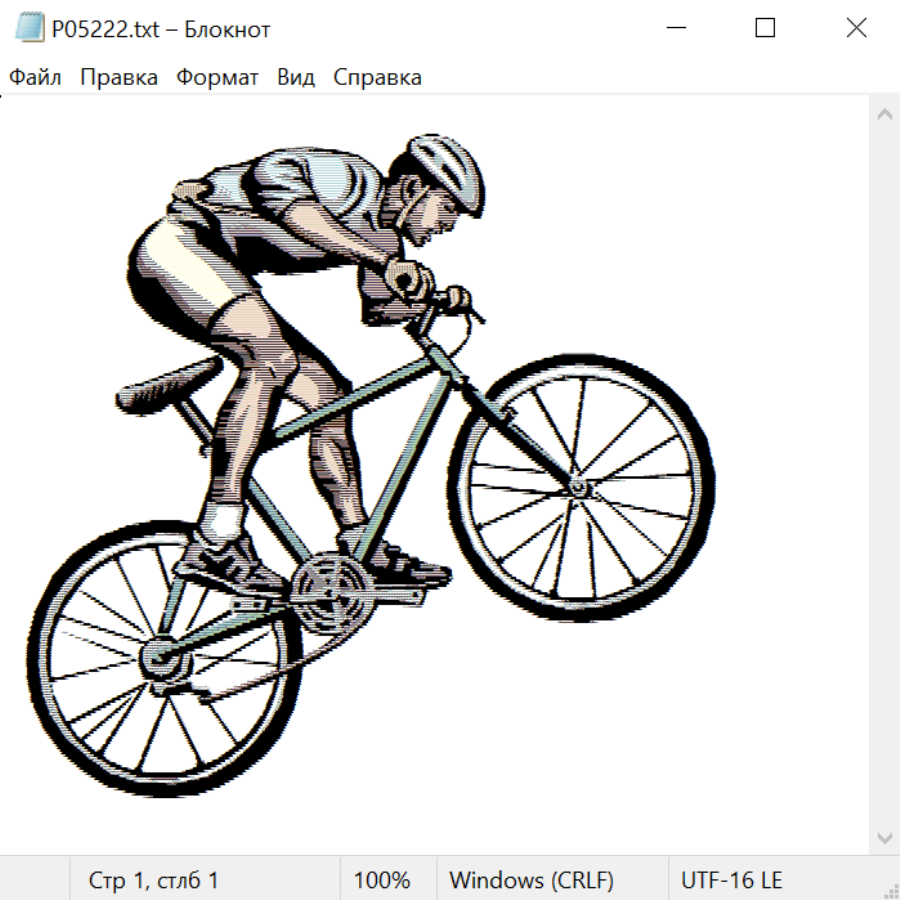Open the Вид menu

tap(296, 78)
